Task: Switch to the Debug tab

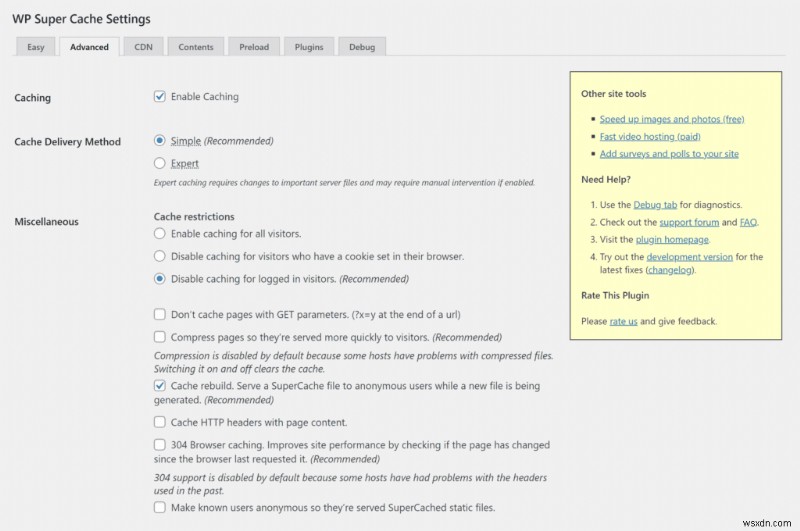Action: tap(362, 47)
